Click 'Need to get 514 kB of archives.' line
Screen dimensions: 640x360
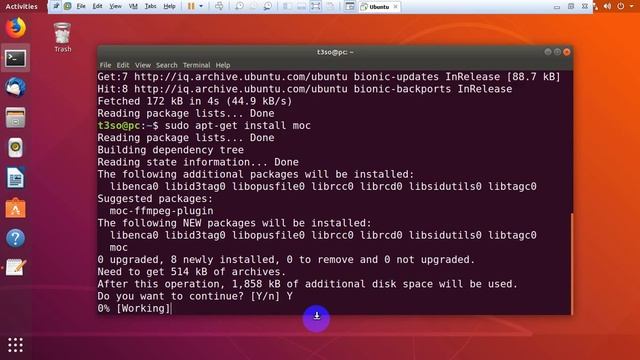pyautogui.click(x=191, y=272)
